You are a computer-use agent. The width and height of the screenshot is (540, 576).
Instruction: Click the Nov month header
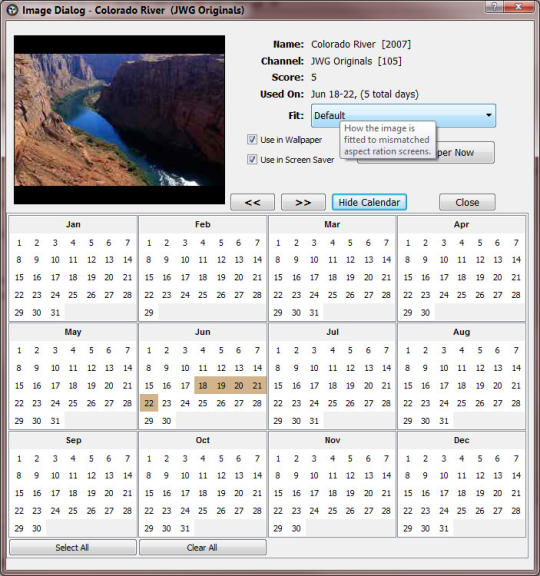click(332, 440)
